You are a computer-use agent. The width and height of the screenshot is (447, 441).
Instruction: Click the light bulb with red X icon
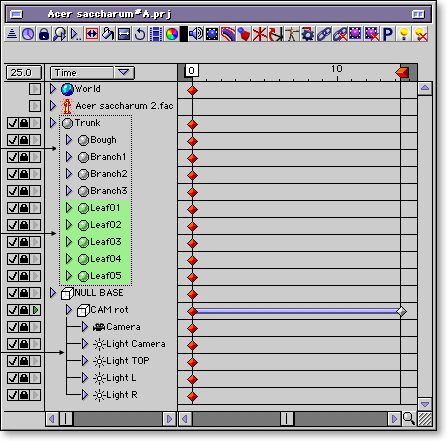tap(420, 34)
